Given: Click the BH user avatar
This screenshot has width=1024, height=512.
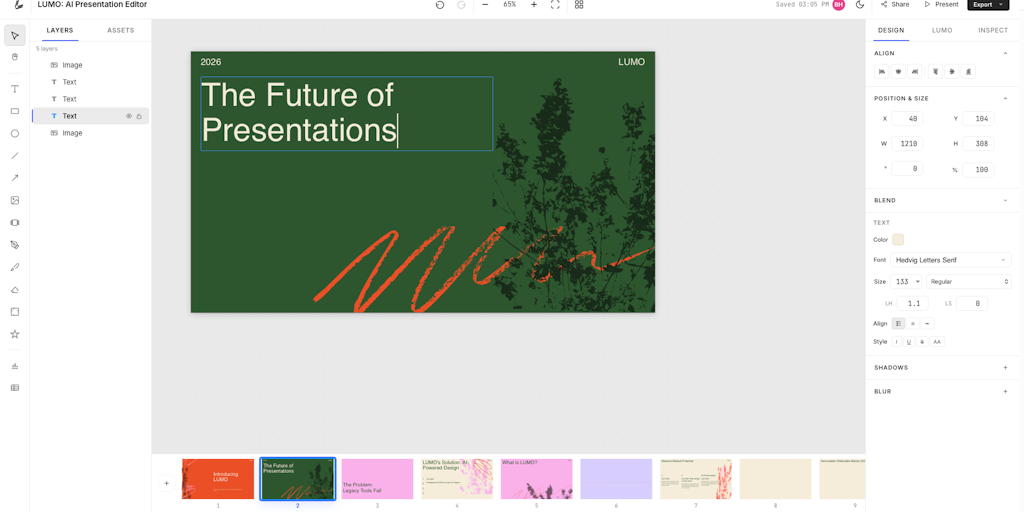Looking at the screenshot, I should pos(839,5).
